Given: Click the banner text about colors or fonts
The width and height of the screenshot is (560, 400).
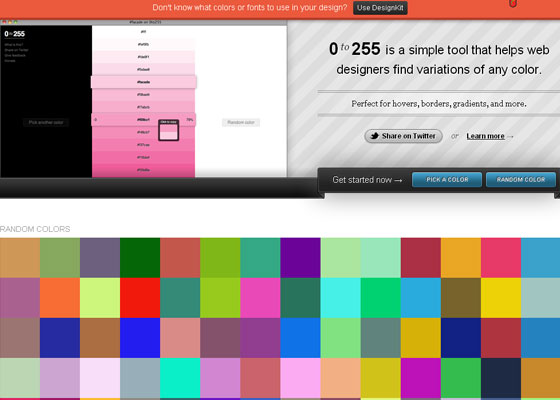Looking at the screenshot, I should pyautogui.click(x=250, y=8).
